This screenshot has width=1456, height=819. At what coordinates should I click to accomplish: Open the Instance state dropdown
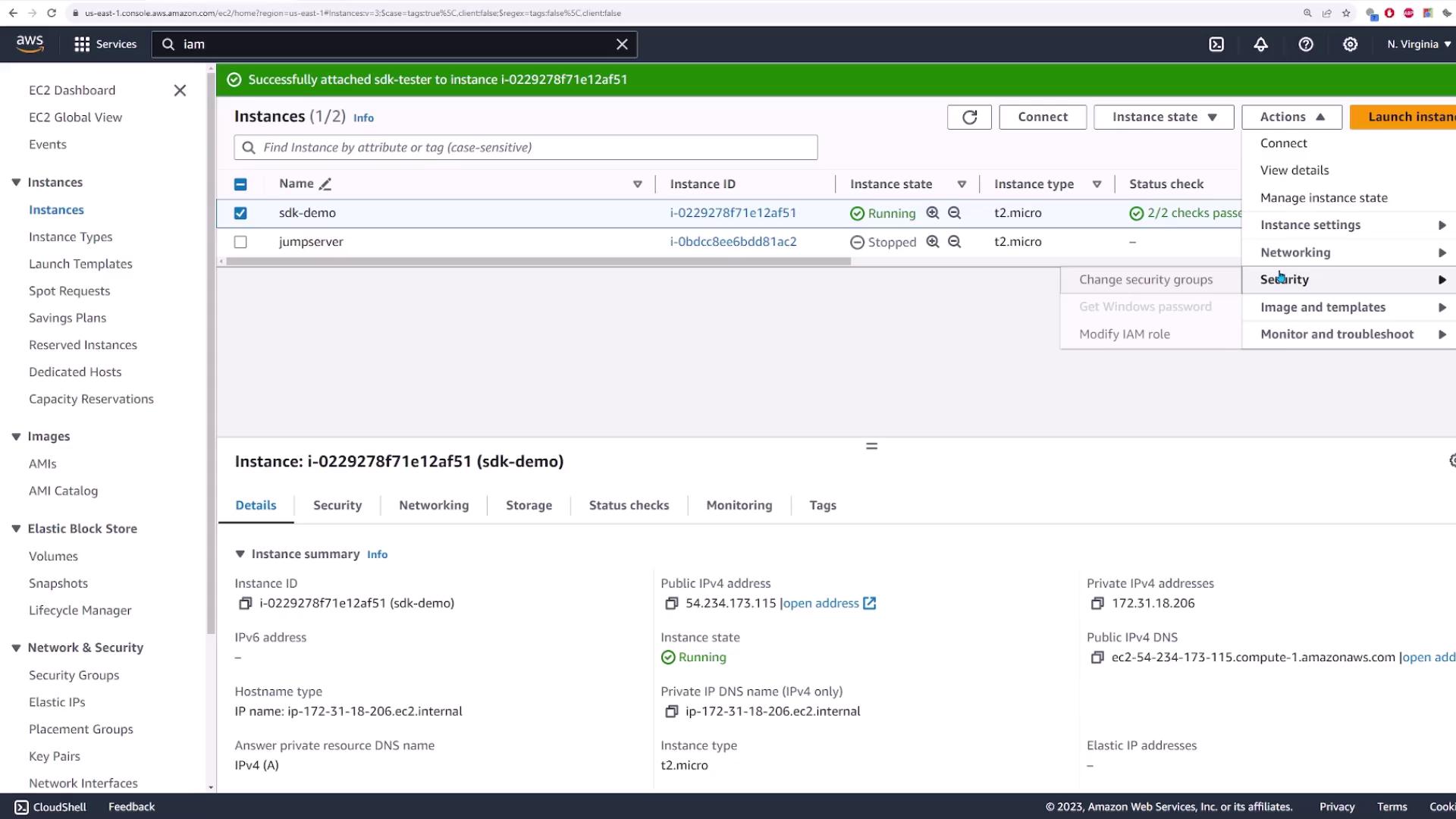[1163, 117]
